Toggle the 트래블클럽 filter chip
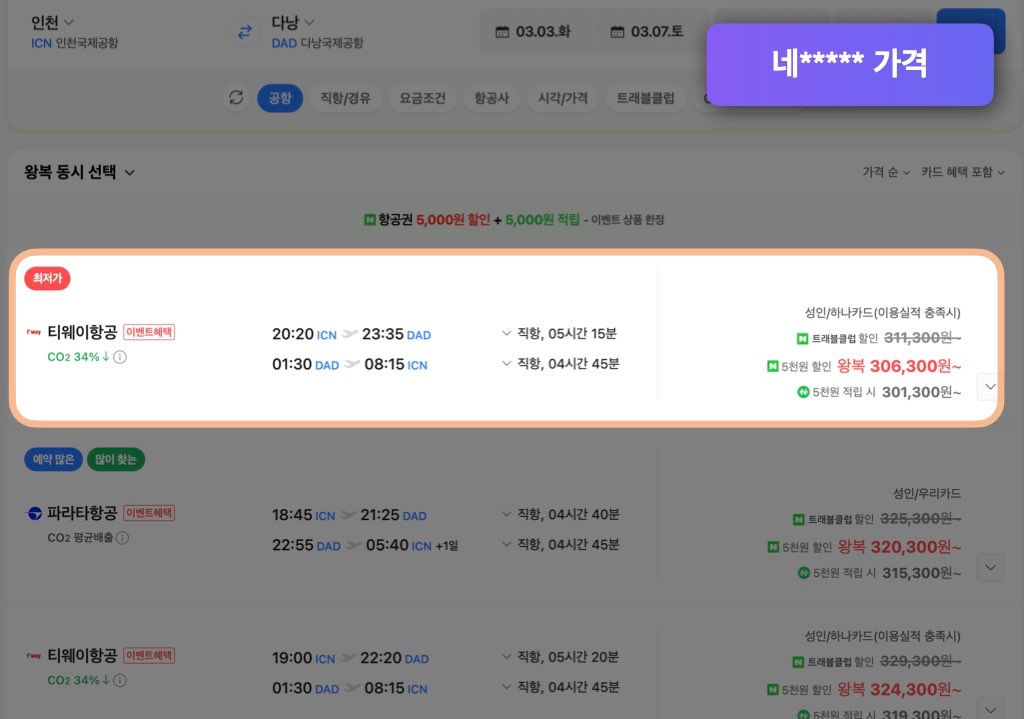The width and height of the screenshot is (1024, 719). 645,98
